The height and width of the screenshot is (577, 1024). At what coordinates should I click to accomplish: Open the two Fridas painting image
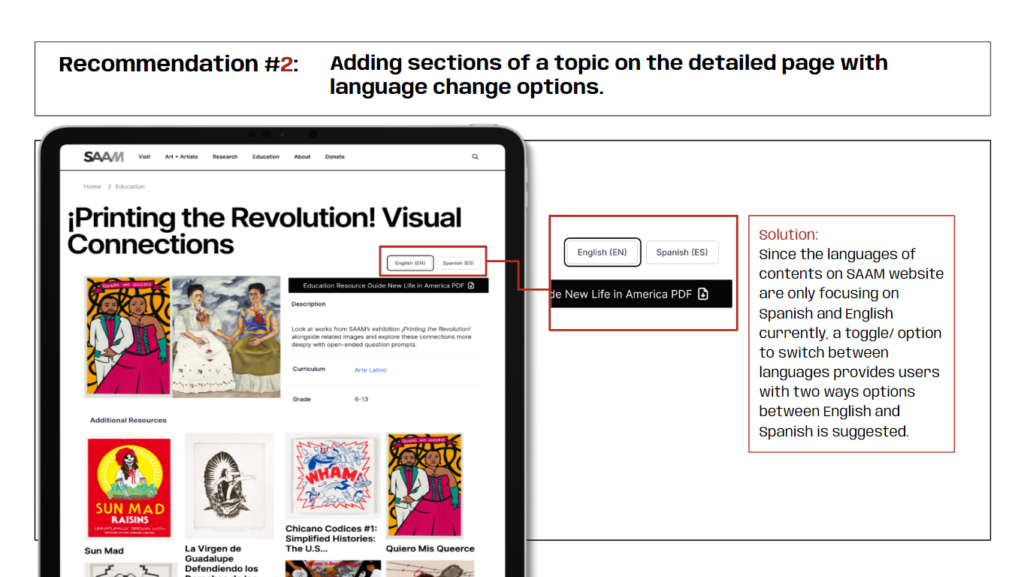pos(226,336)
